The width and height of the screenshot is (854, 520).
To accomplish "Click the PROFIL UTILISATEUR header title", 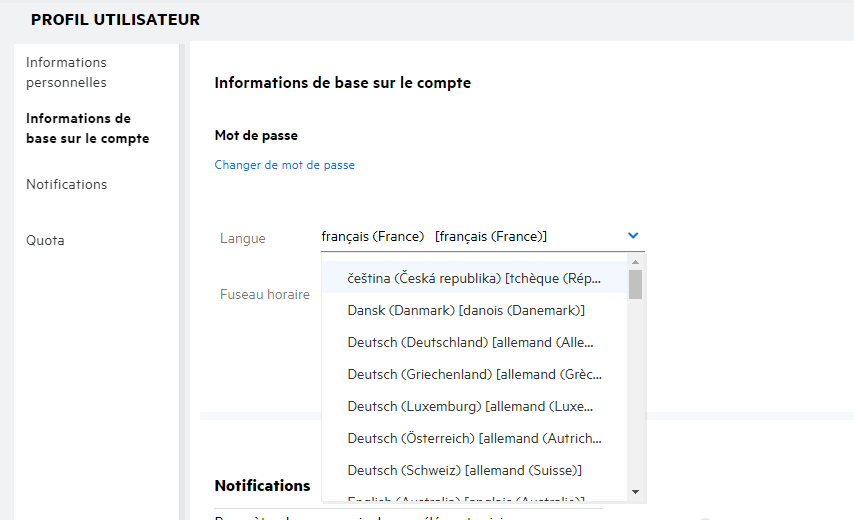I will coord(116,20).
